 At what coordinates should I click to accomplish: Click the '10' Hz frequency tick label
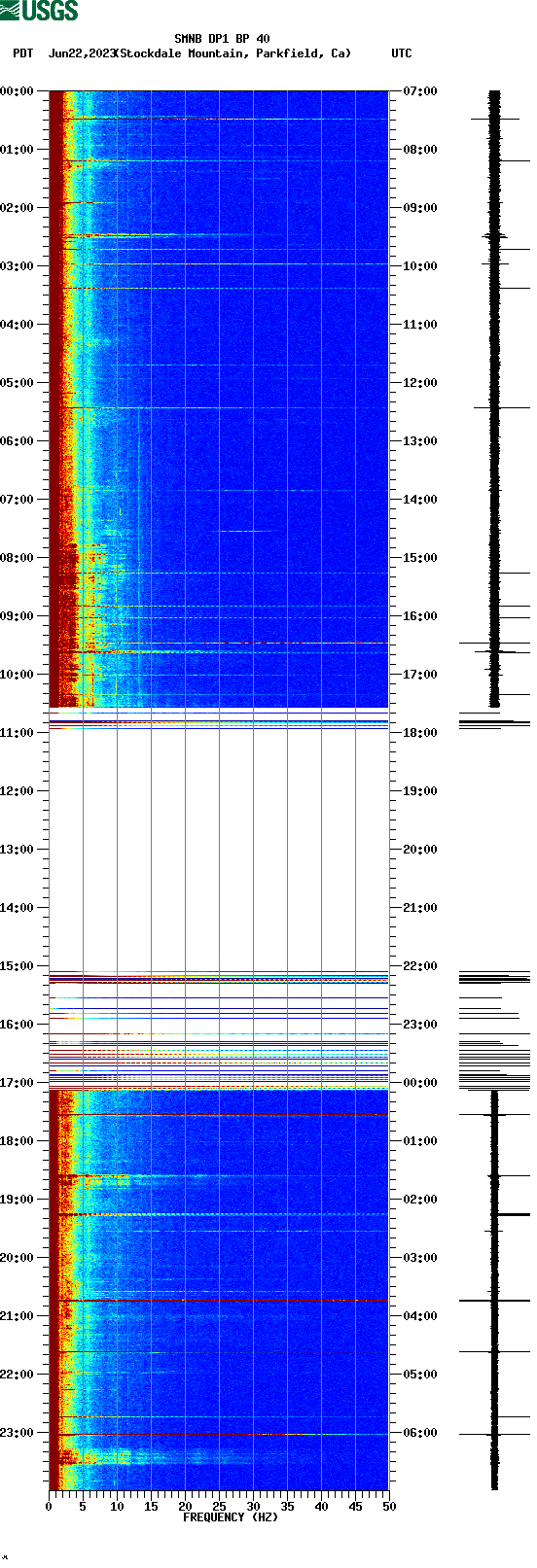tap(117, 1507)
